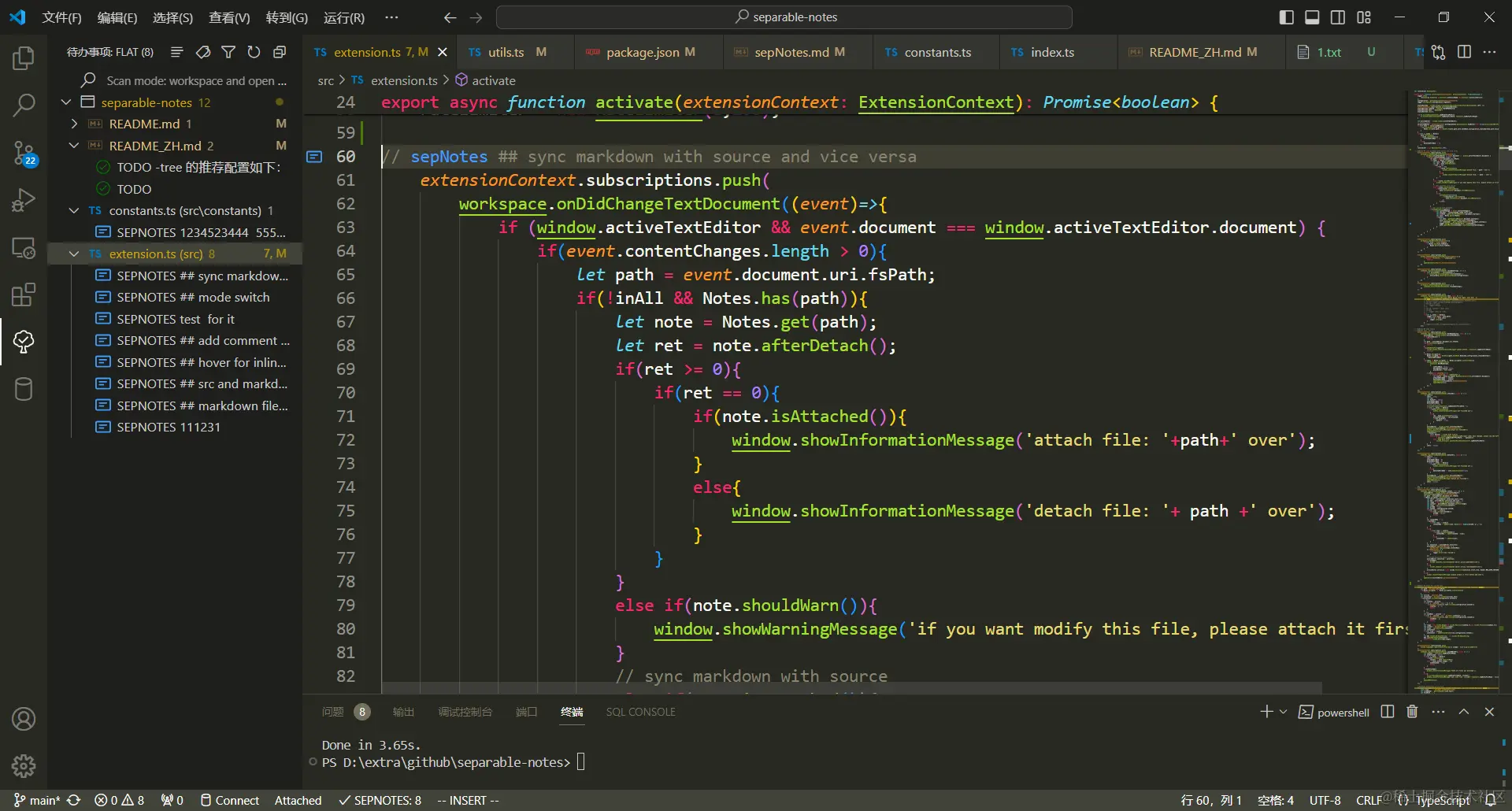Switch to the SQL CONSOLE panel tab
This screenshot has width=1512, height=811.
click(640, 712)
